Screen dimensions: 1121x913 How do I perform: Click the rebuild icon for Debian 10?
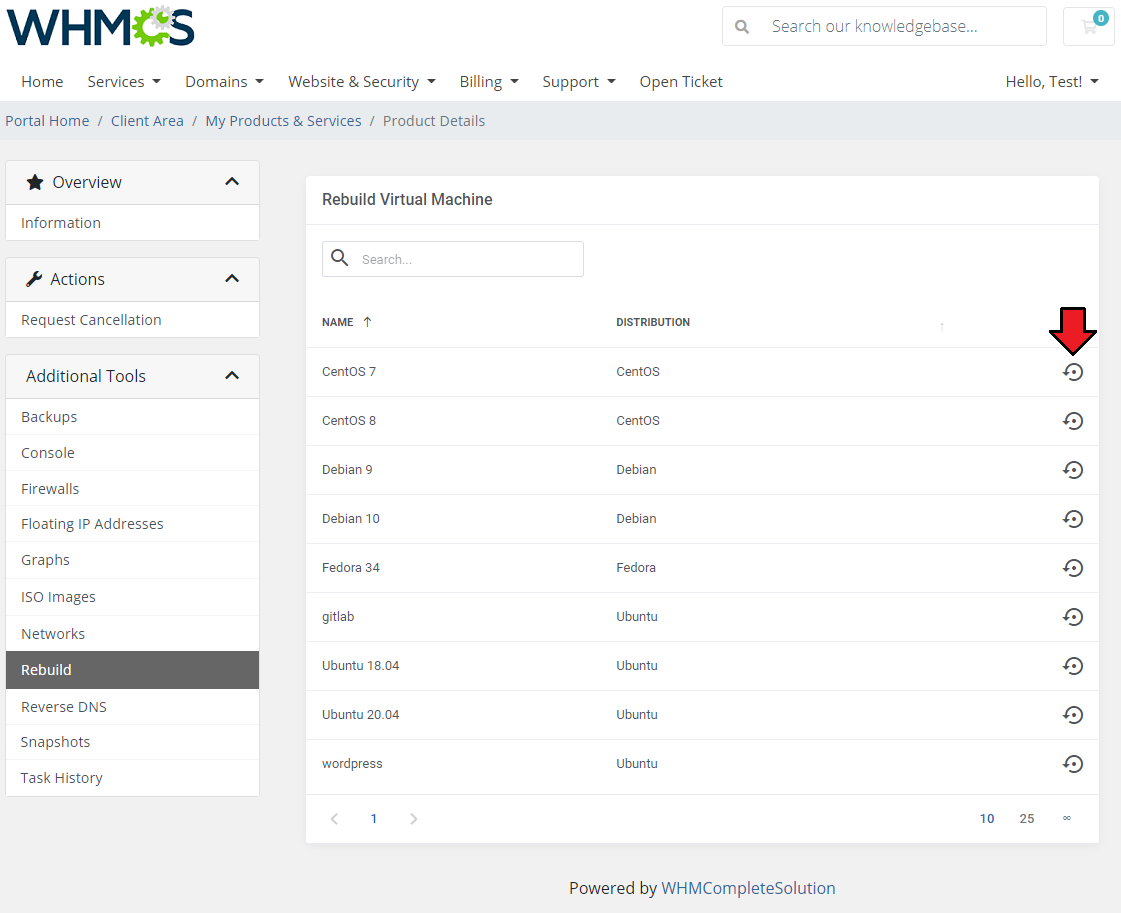[1072, 519]
